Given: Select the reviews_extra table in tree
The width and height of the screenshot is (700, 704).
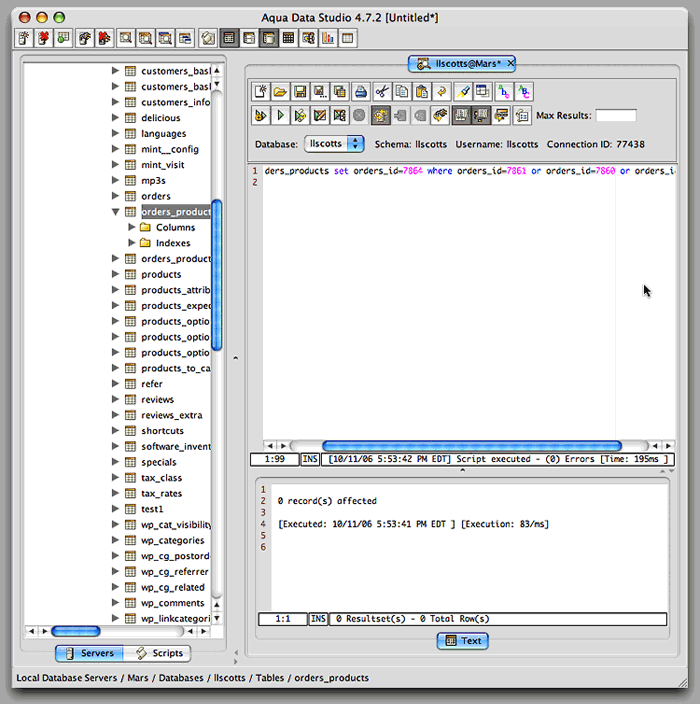Looking at the screenshot, I should click(172, 415).
